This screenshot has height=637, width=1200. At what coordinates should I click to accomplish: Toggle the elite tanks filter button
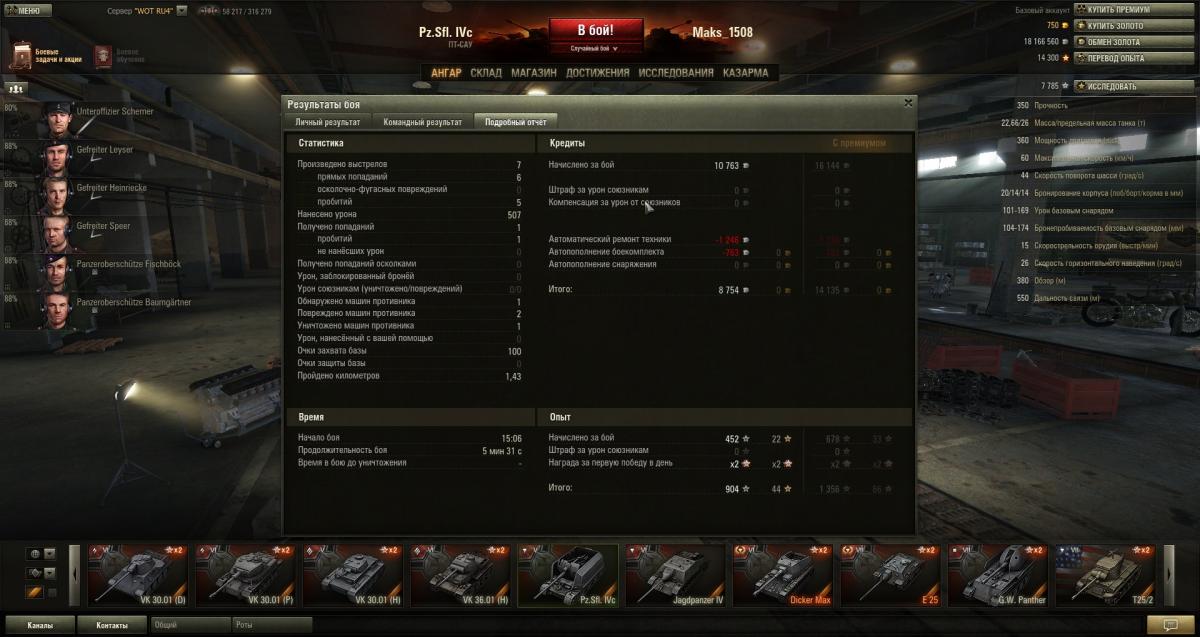33,592
